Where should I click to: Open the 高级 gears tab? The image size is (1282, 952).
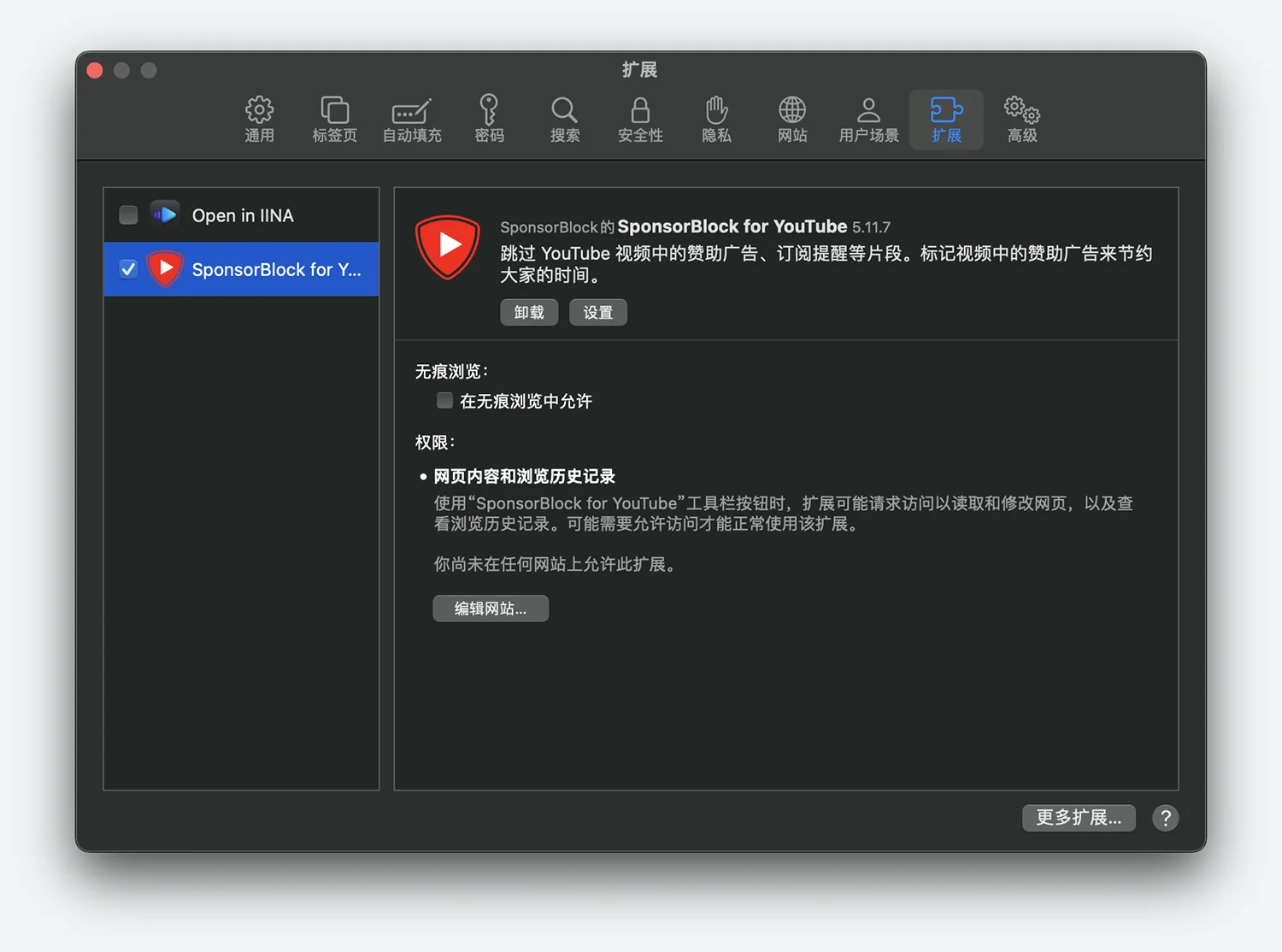(x=1022, y=119)
